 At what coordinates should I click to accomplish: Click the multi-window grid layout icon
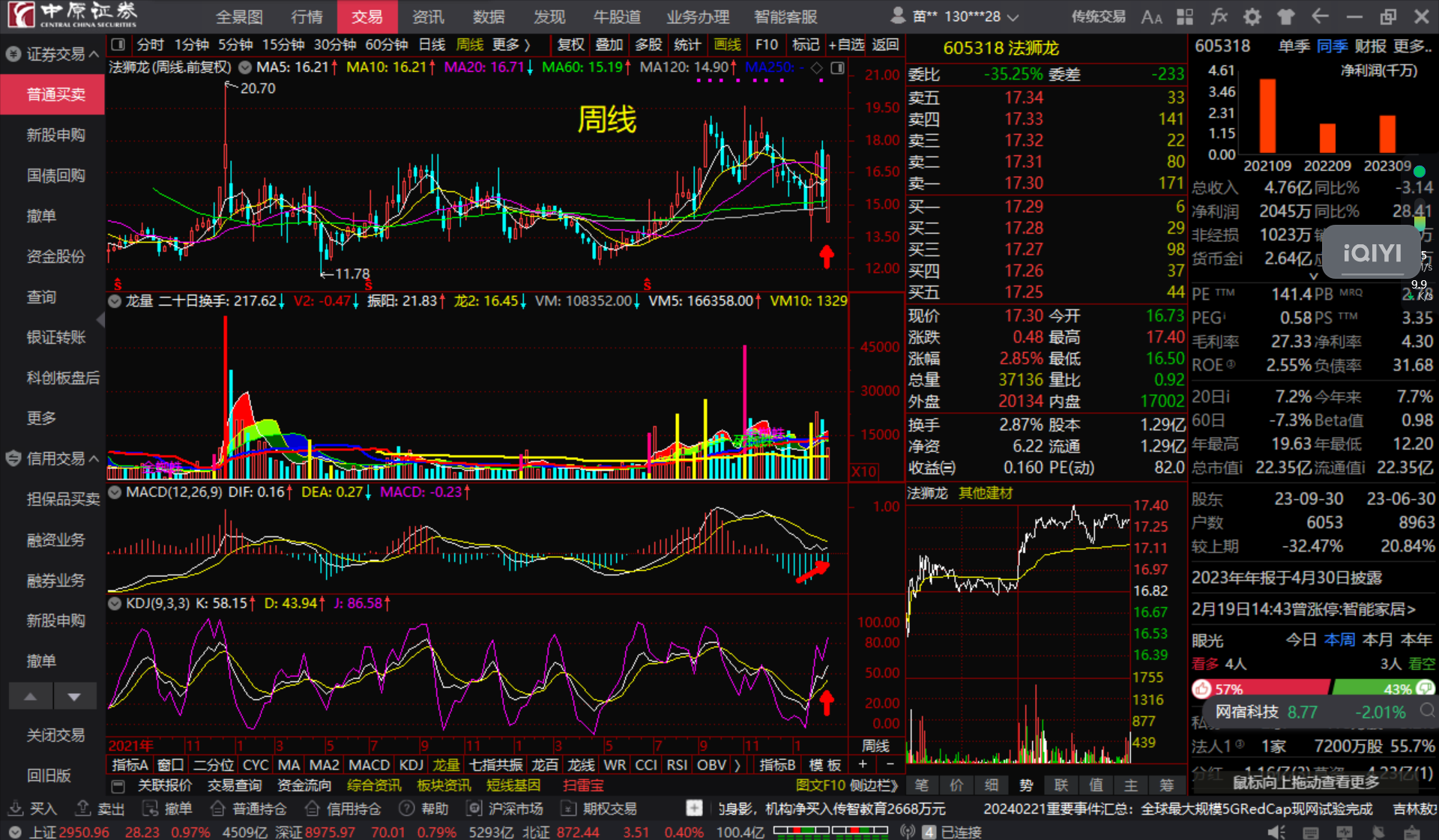(x=1185, y=16)
